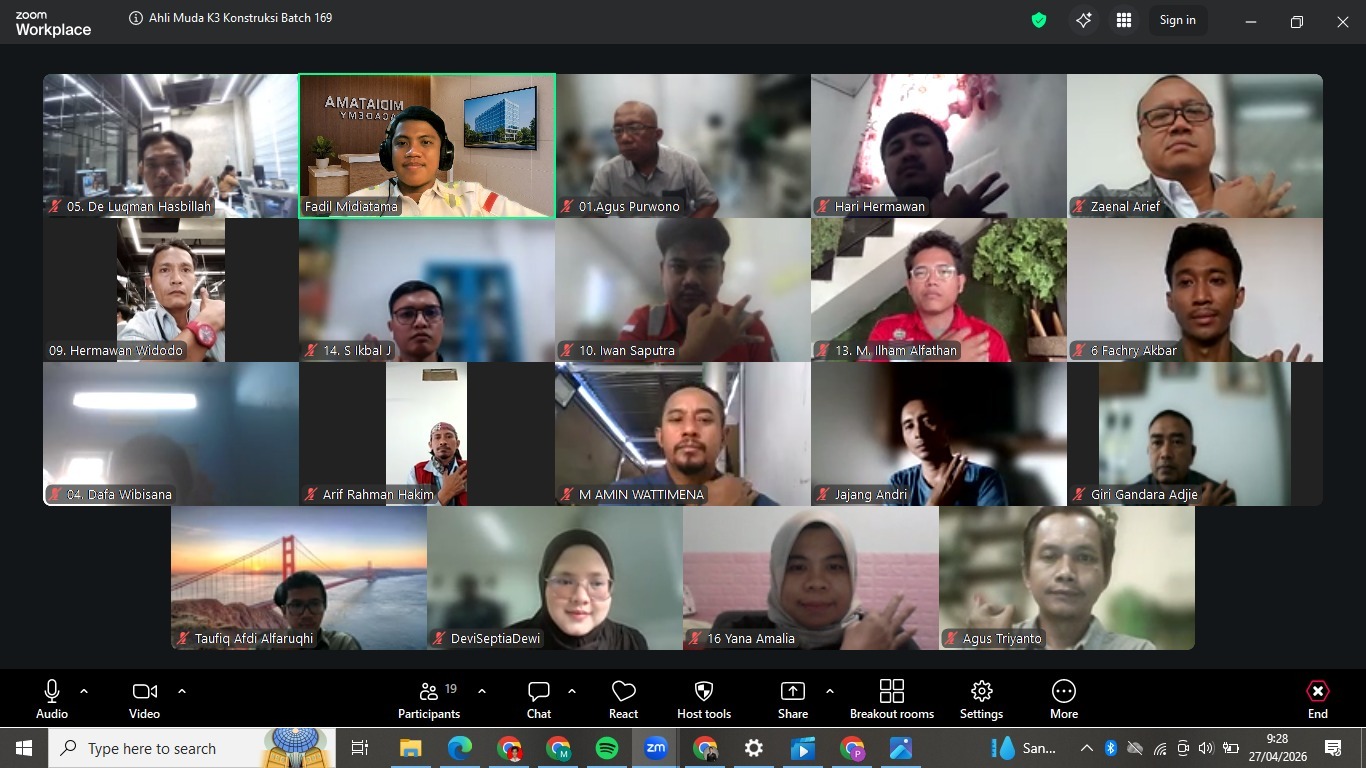Open the apps grid menu at top
The image size is (1366, 768).
tap(1124, 20)
